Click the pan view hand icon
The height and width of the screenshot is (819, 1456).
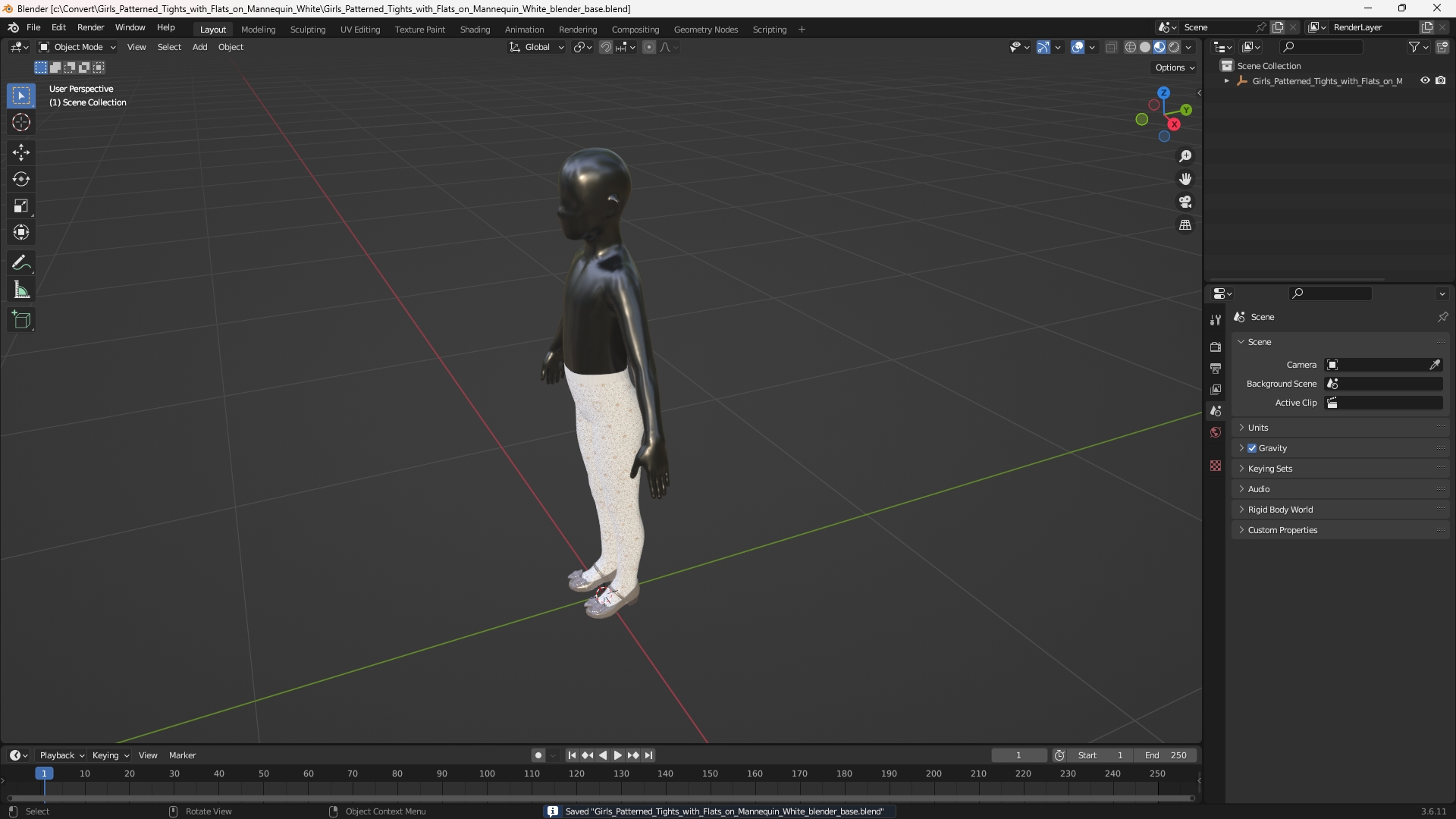pos(1185,179)
